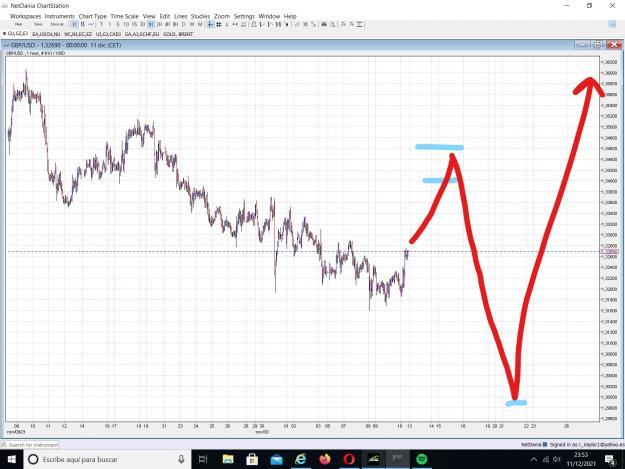
Task: Set time scale to Monthly (M)
Action: (x=200, y=24)
